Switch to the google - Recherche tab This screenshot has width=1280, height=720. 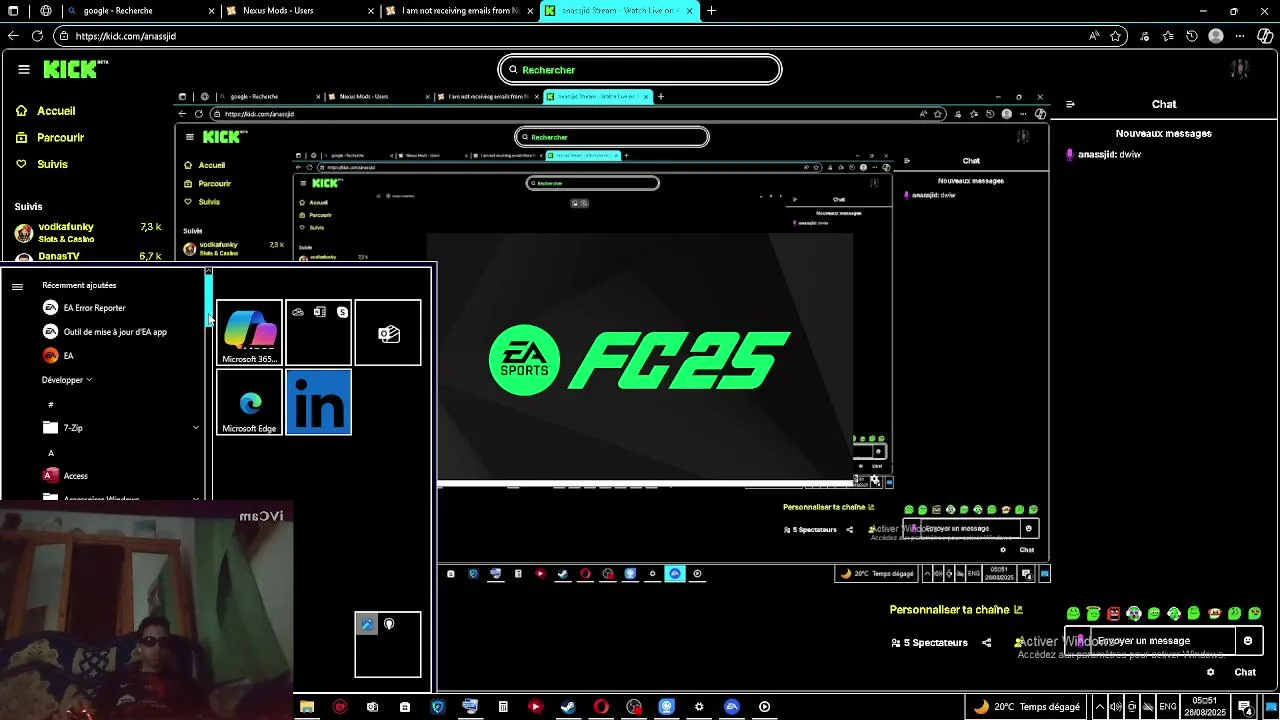pos(140,11)
